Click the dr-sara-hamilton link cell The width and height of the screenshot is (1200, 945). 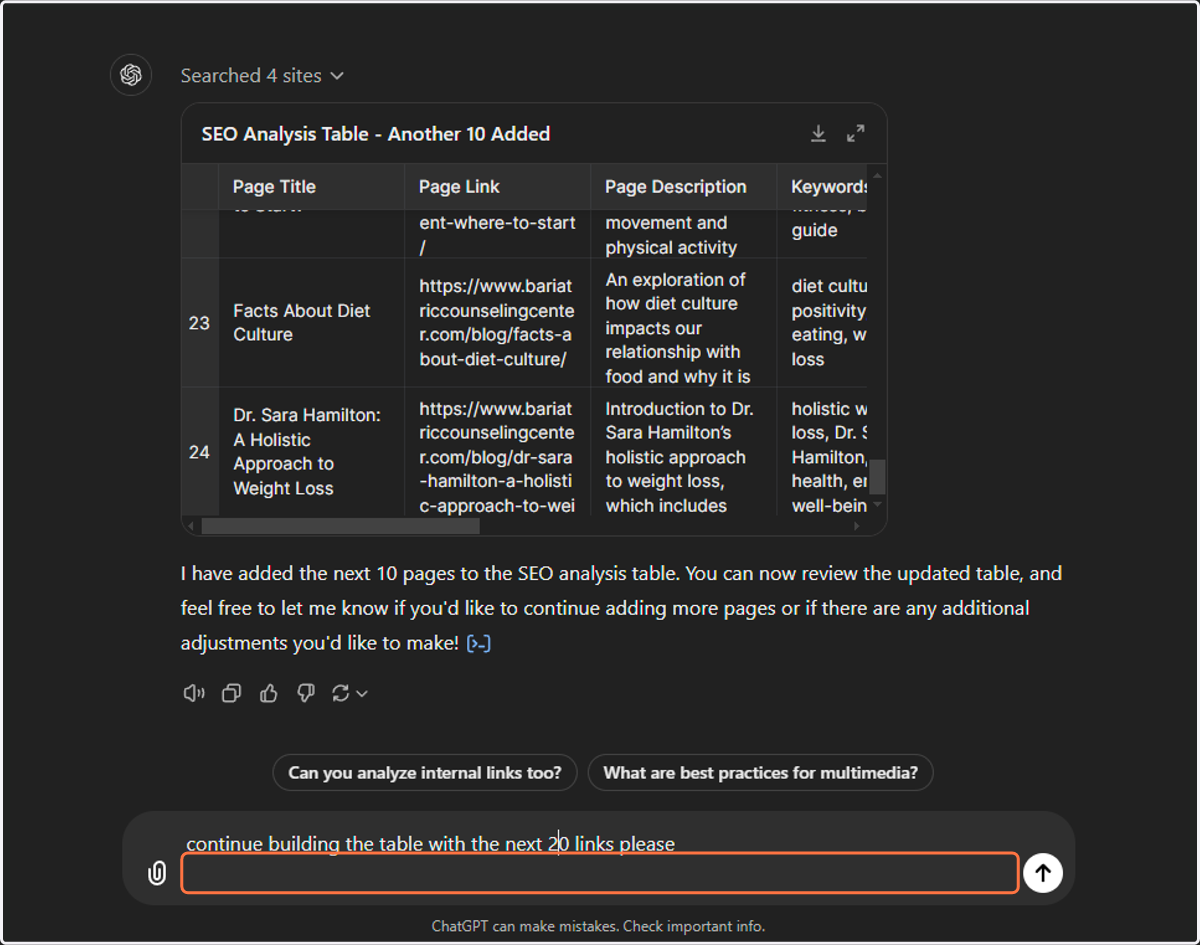497,452
